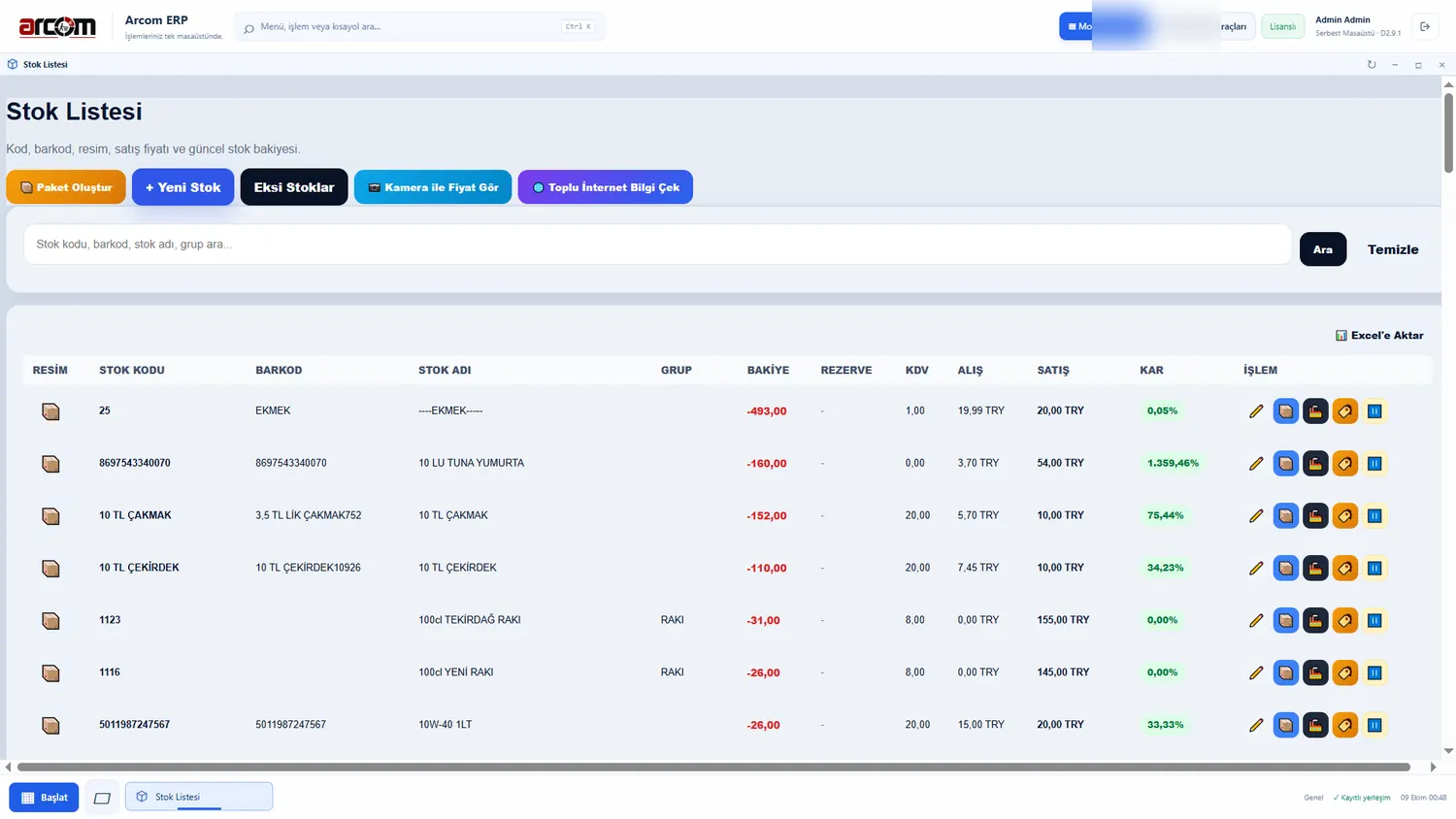Click the package image icon of stock 1123

(50, 621)
